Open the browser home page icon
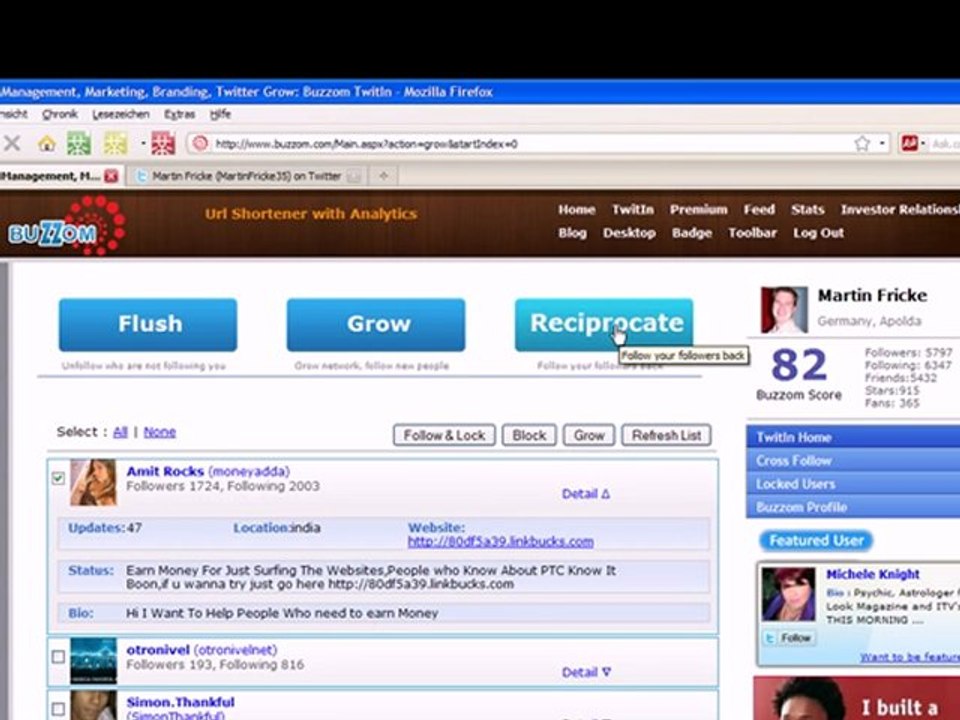 coord(47,144)
